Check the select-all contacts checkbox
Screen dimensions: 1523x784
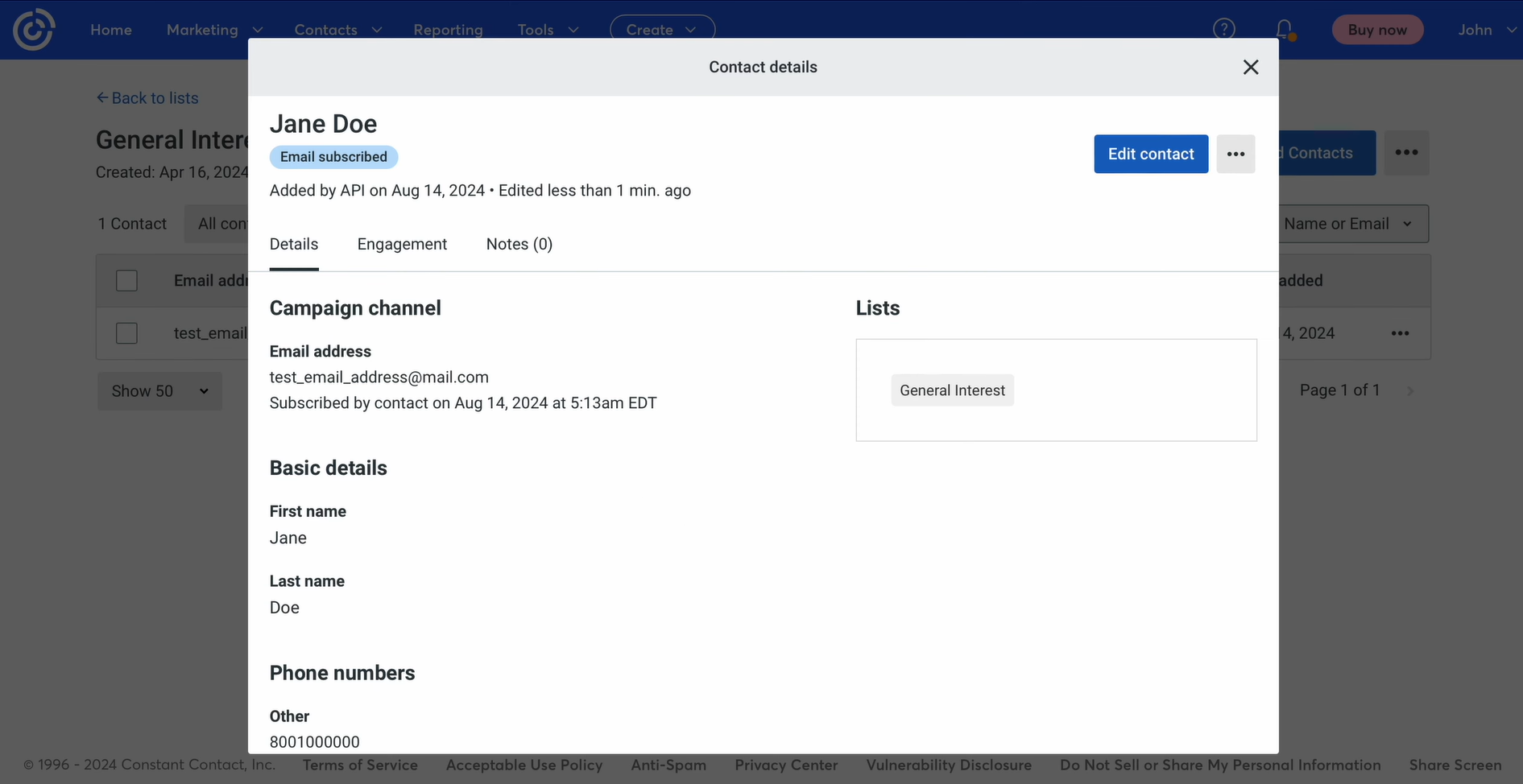pyautogui.click(x=126, y=280)
